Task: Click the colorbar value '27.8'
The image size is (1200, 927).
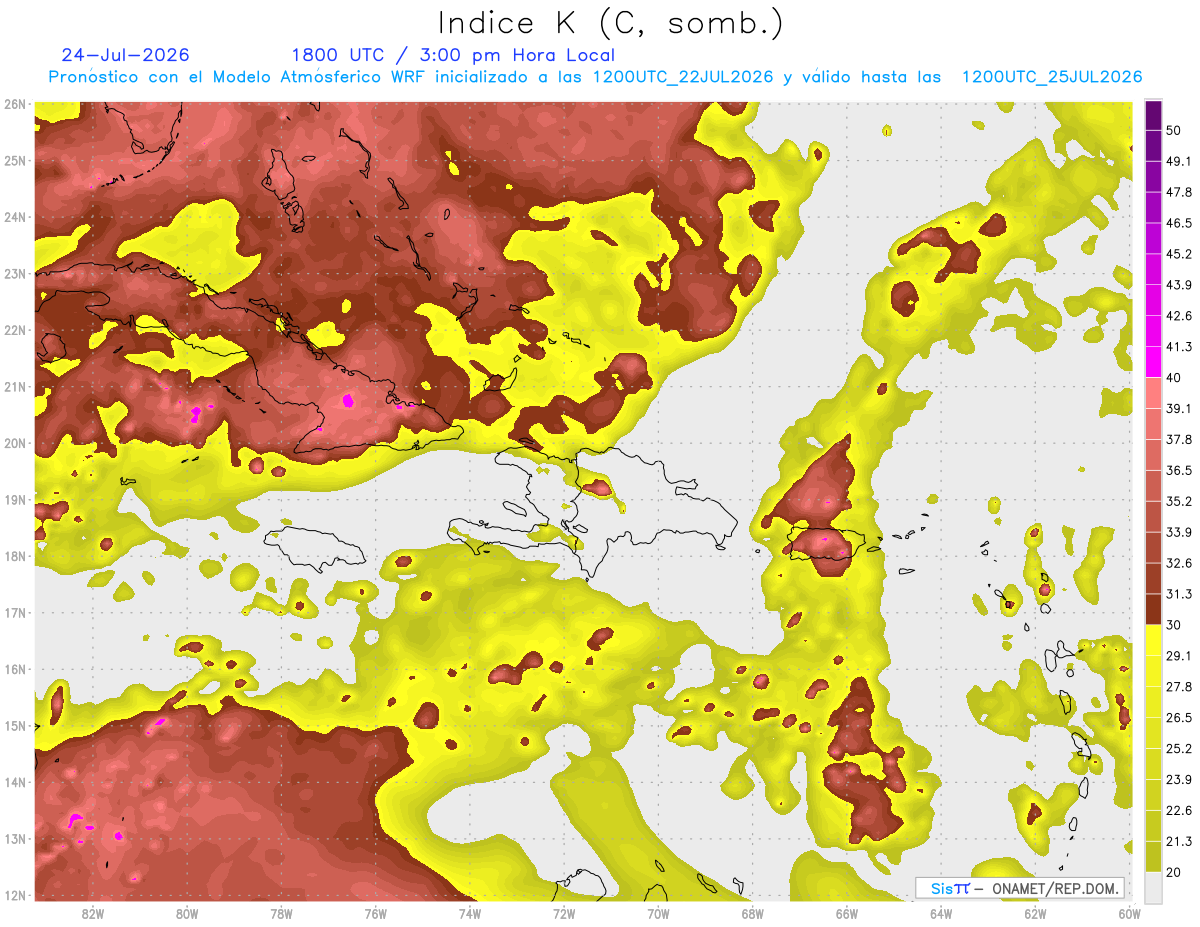Action: pyautogui.click(x=1179, y=686)
